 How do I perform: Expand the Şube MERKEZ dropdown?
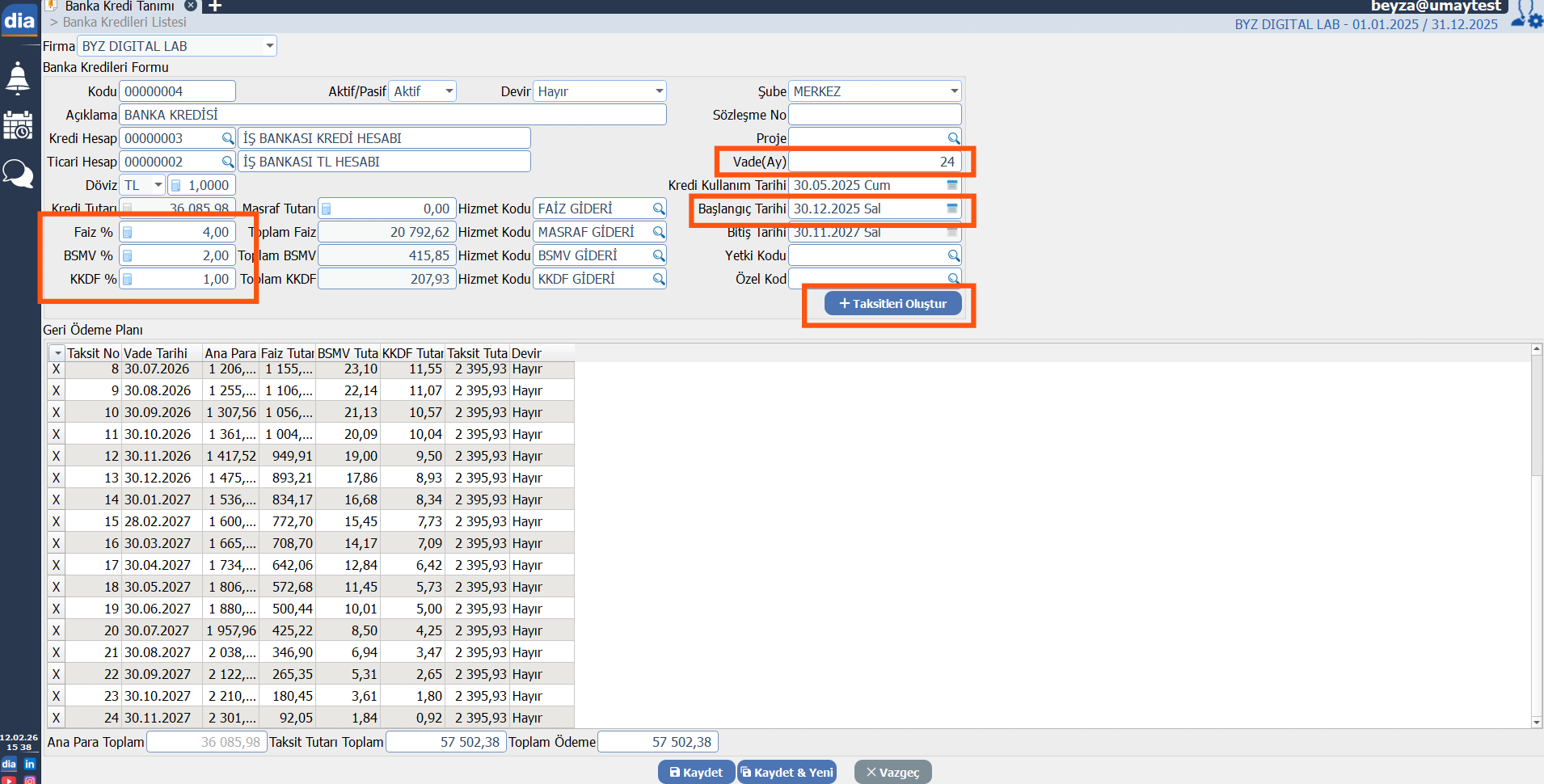(954, 91)
